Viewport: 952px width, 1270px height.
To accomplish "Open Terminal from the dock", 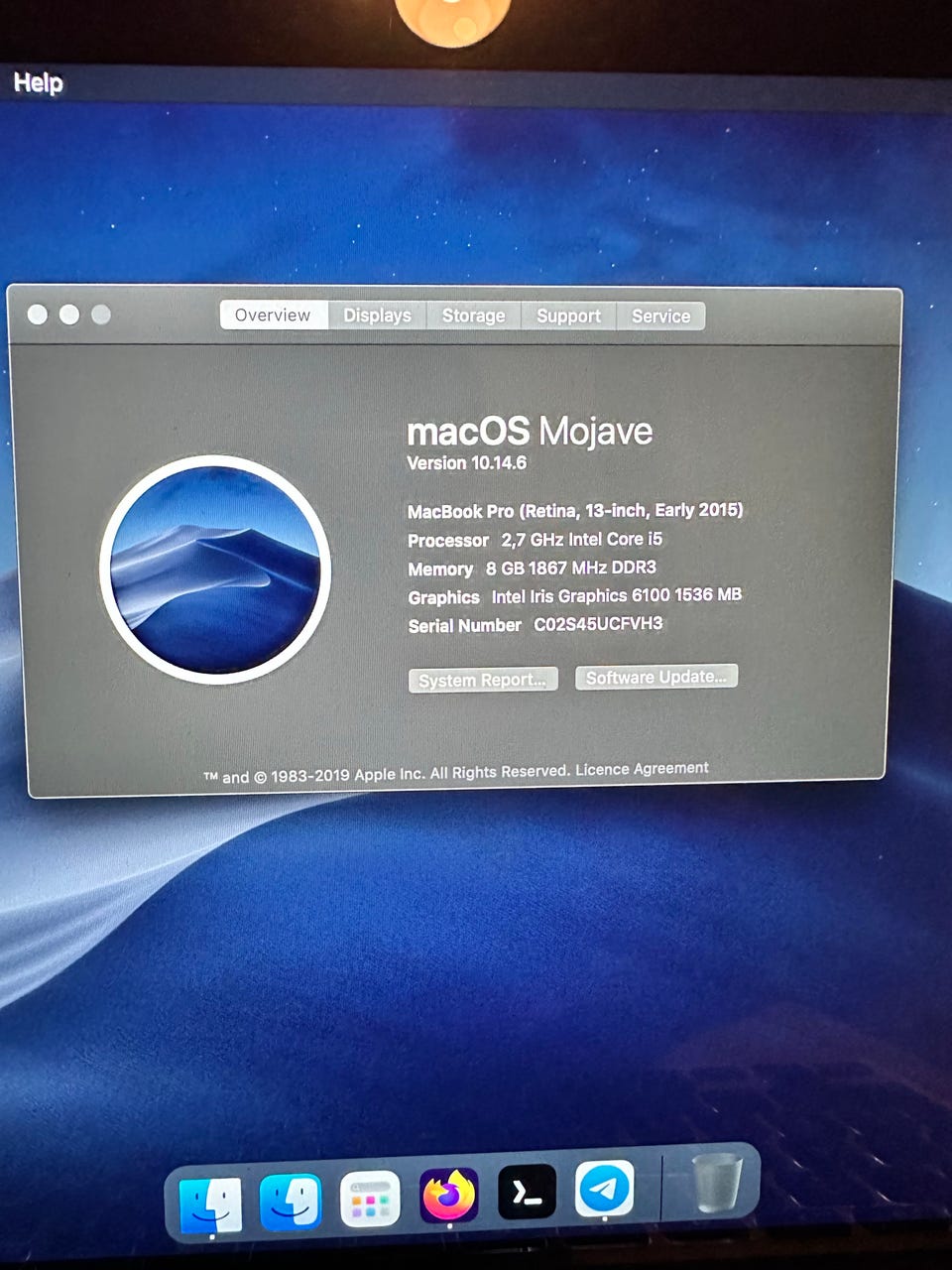I will [527, 1193].
